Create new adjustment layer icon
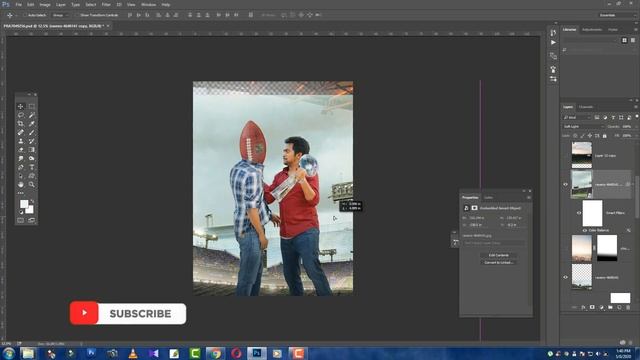Screen dimensions: 640x360 pos(601,307)
